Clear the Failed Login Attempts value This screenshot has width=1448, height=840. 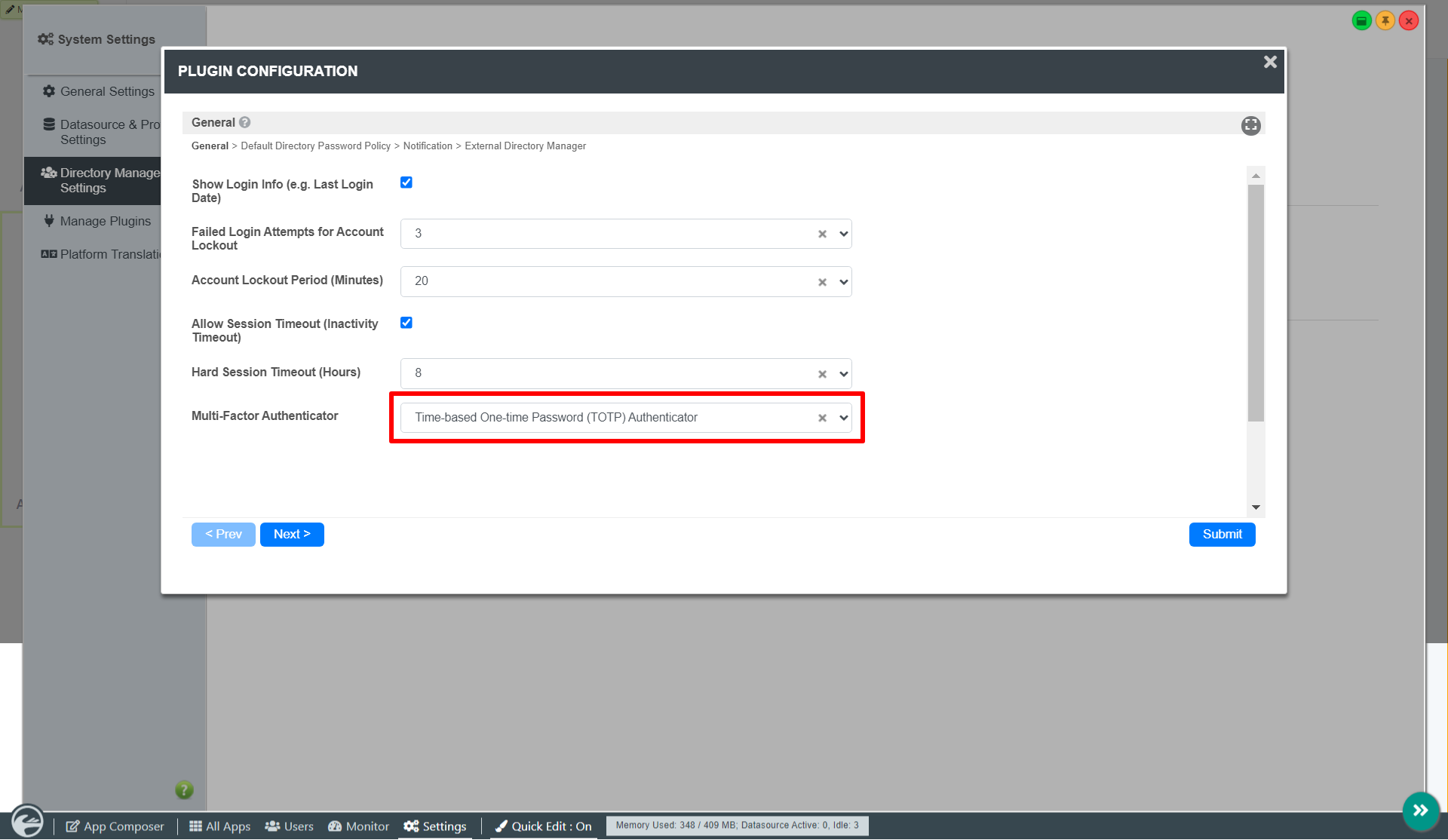(x=822, y=235)
